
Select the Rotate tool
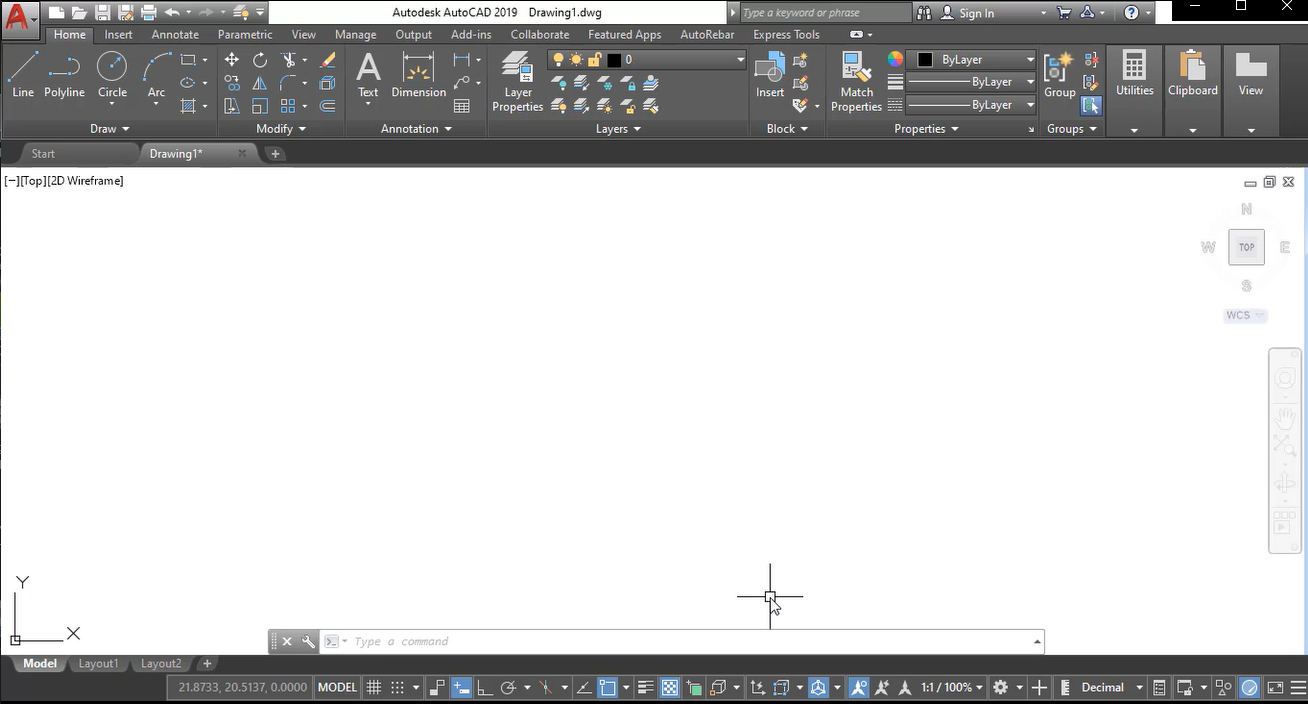pyautogui.click(x=260, y=60)
